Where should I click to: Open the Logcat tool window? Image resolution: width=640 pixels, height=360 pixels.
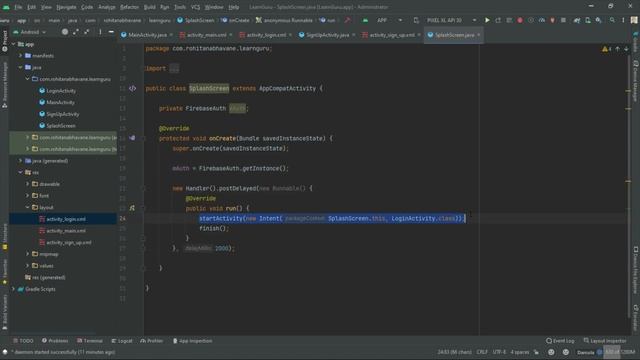[x=122, y=341]
